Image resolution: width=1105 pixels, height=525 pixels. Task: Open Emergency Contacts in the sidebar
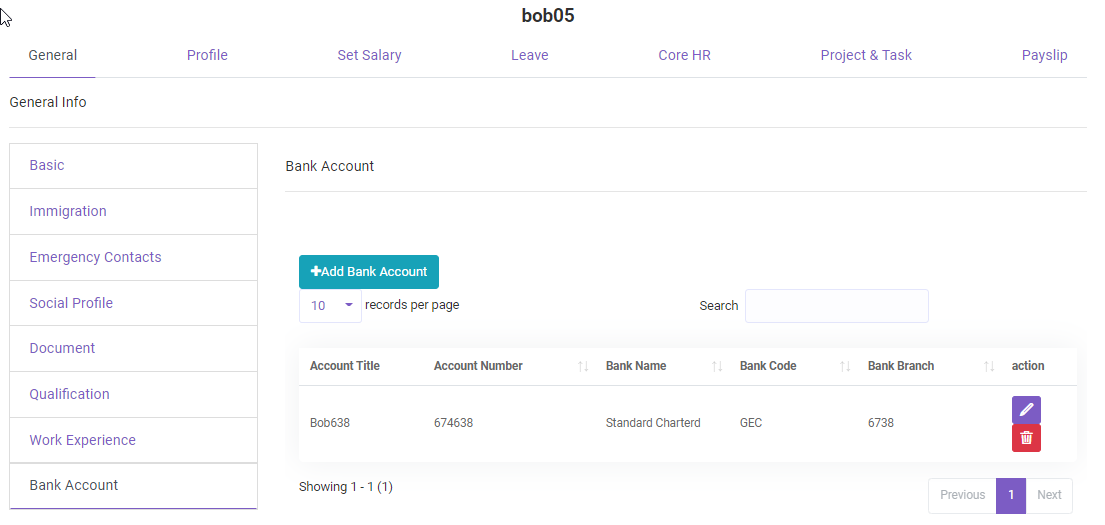pos(95,257)
